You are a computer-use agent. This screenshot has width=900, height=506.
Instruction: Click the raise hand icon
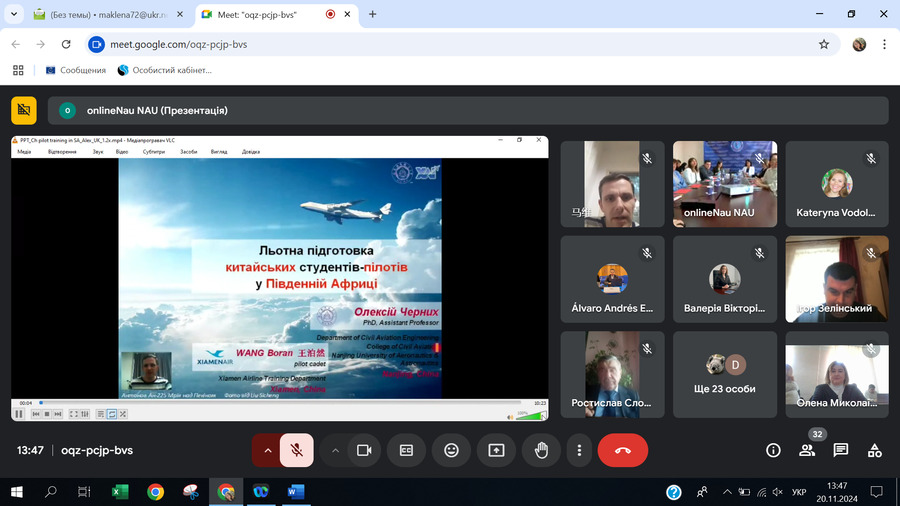pyautogui.click(x=541, y=451)
